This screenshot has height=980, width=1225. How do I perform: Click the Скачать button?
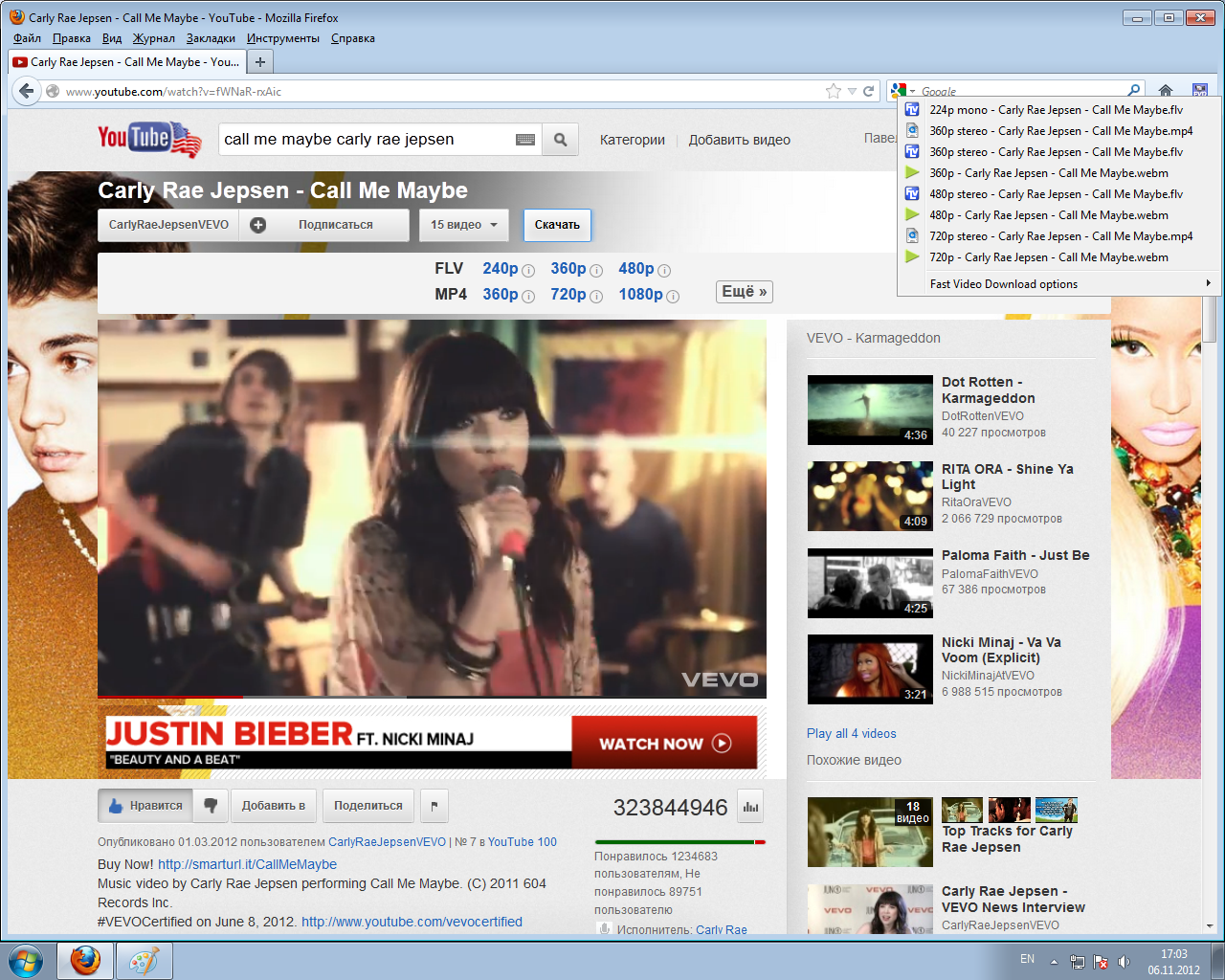[557, 225]
